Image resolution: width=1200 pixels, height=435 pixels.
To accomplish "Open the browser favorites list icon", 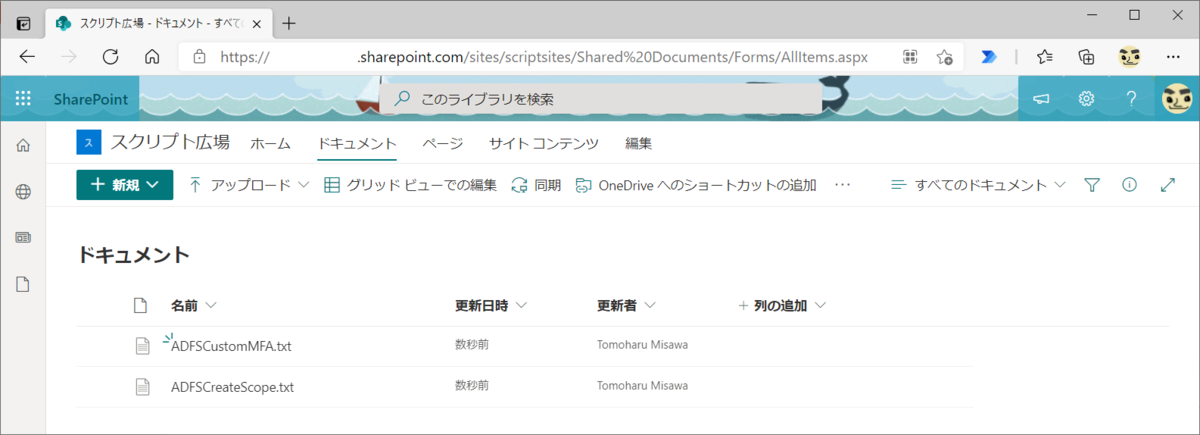I will pyautogui.click(x=1044, y=57).
